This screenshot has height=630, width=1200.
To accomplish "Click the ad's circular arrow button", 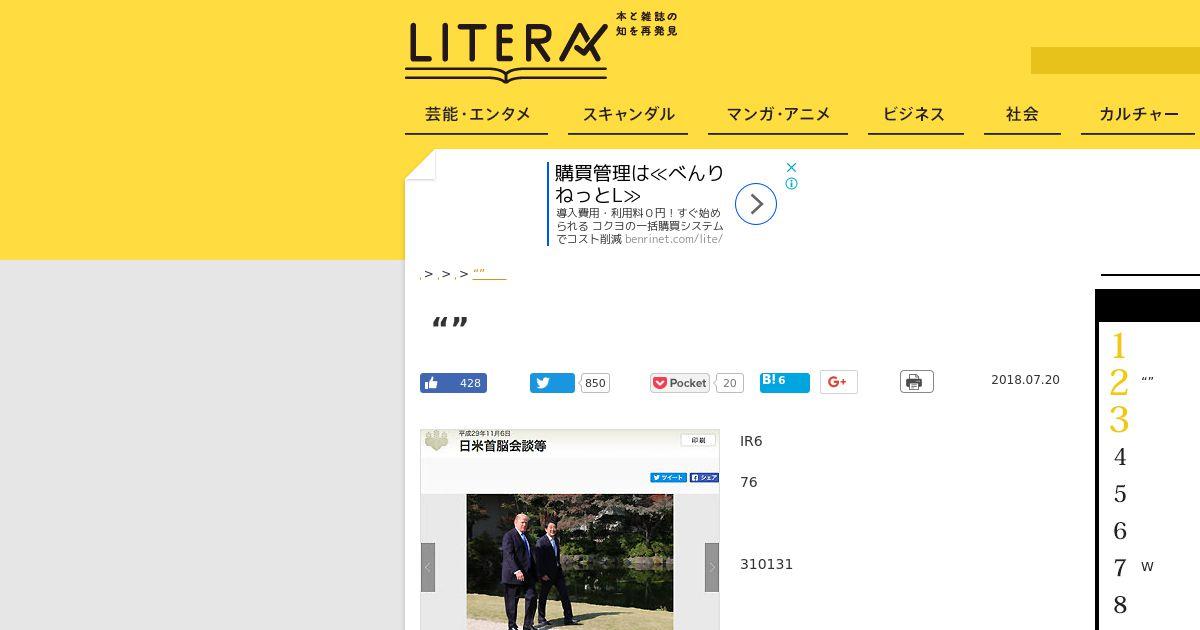I will coord(756,204).
